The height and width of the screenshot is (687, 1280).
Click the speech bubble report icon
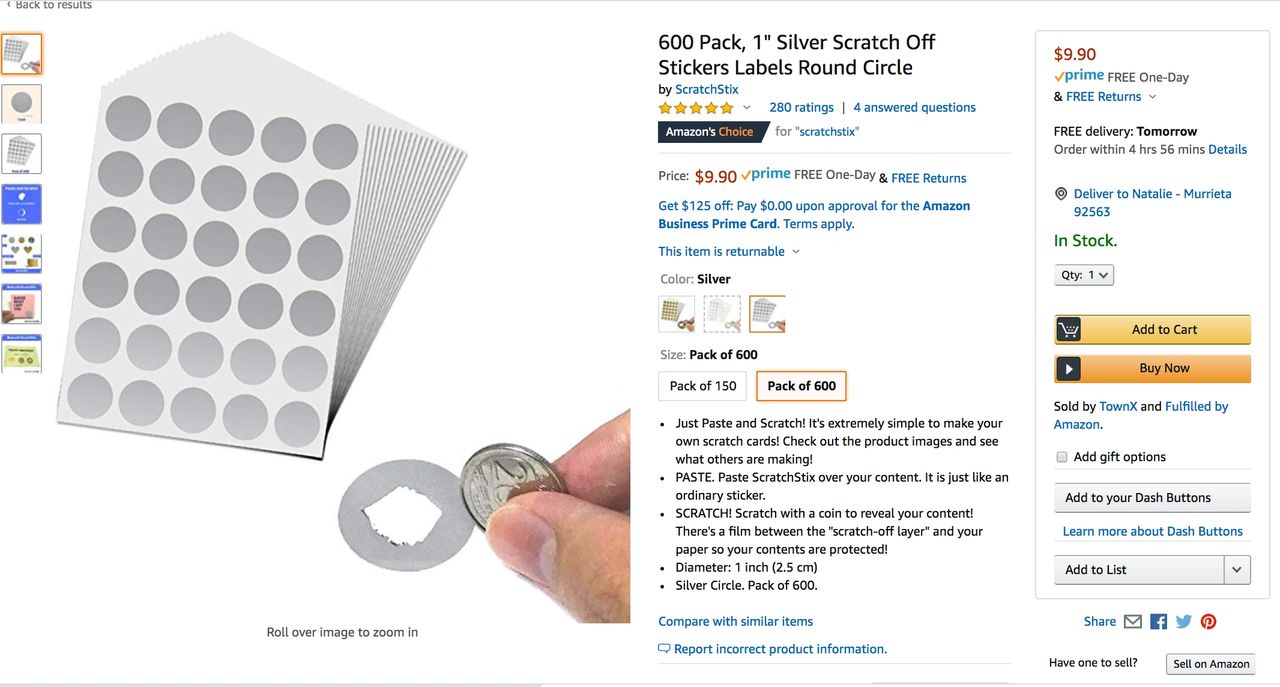(x=664, y=649)
